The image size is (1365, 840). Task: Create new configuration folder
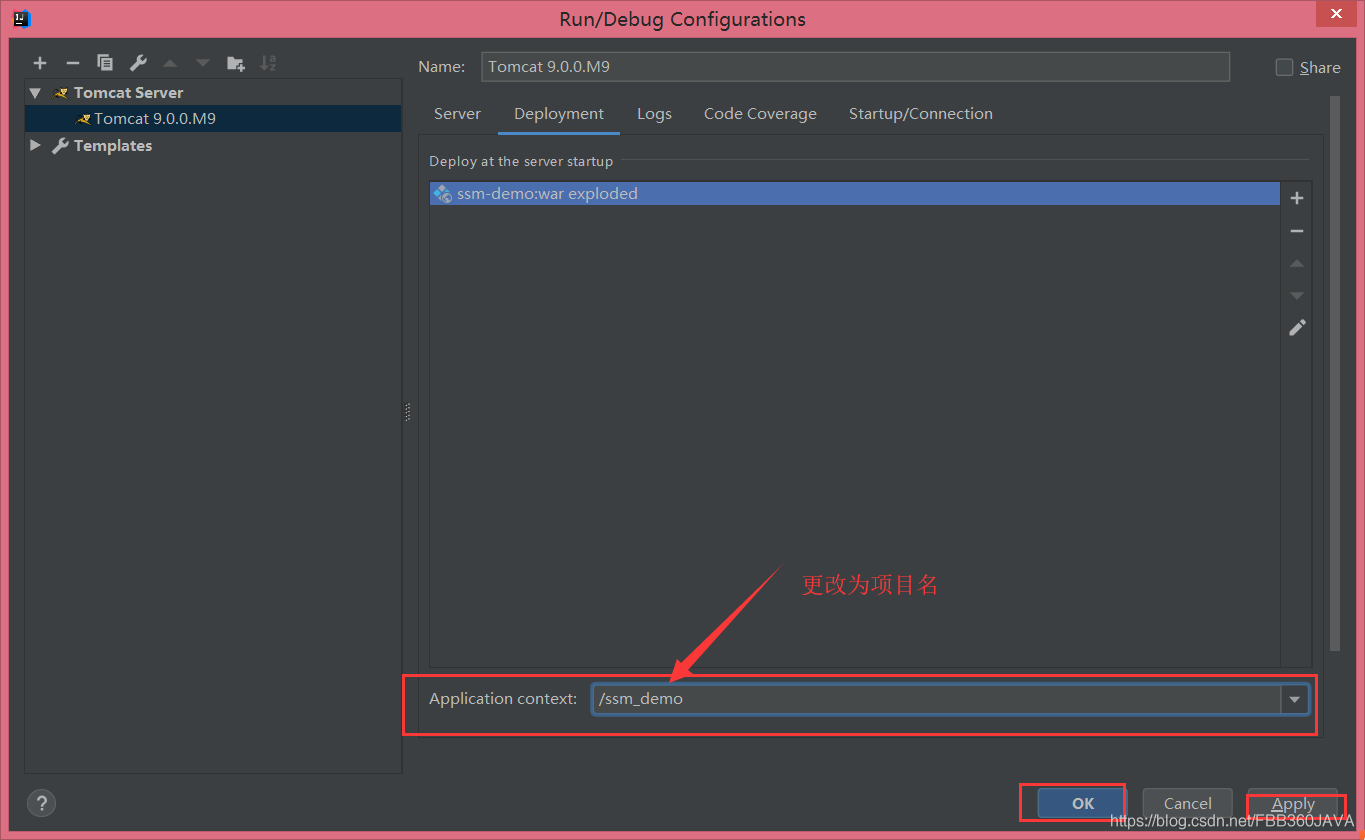pyautogui.click(x=236, y=63)
